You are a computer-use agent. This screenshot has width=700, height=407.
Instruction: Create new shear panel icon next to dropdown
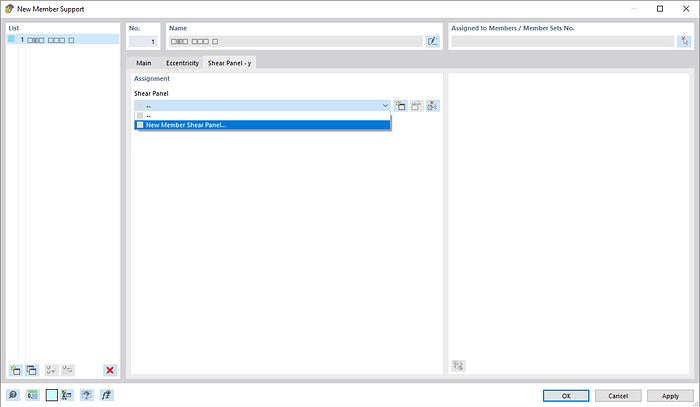click(x=400, y=105)
